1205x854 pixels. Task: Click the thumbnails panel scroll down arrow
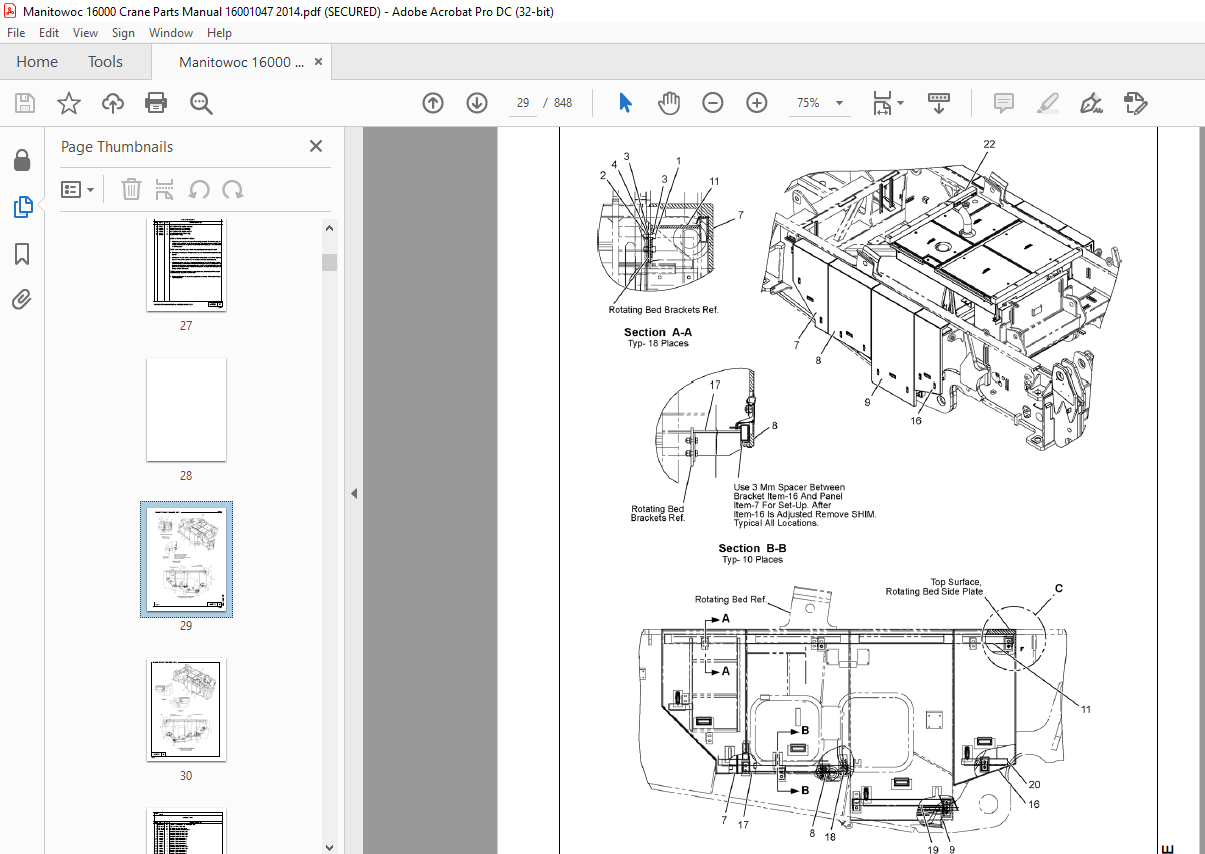[329, 846]
